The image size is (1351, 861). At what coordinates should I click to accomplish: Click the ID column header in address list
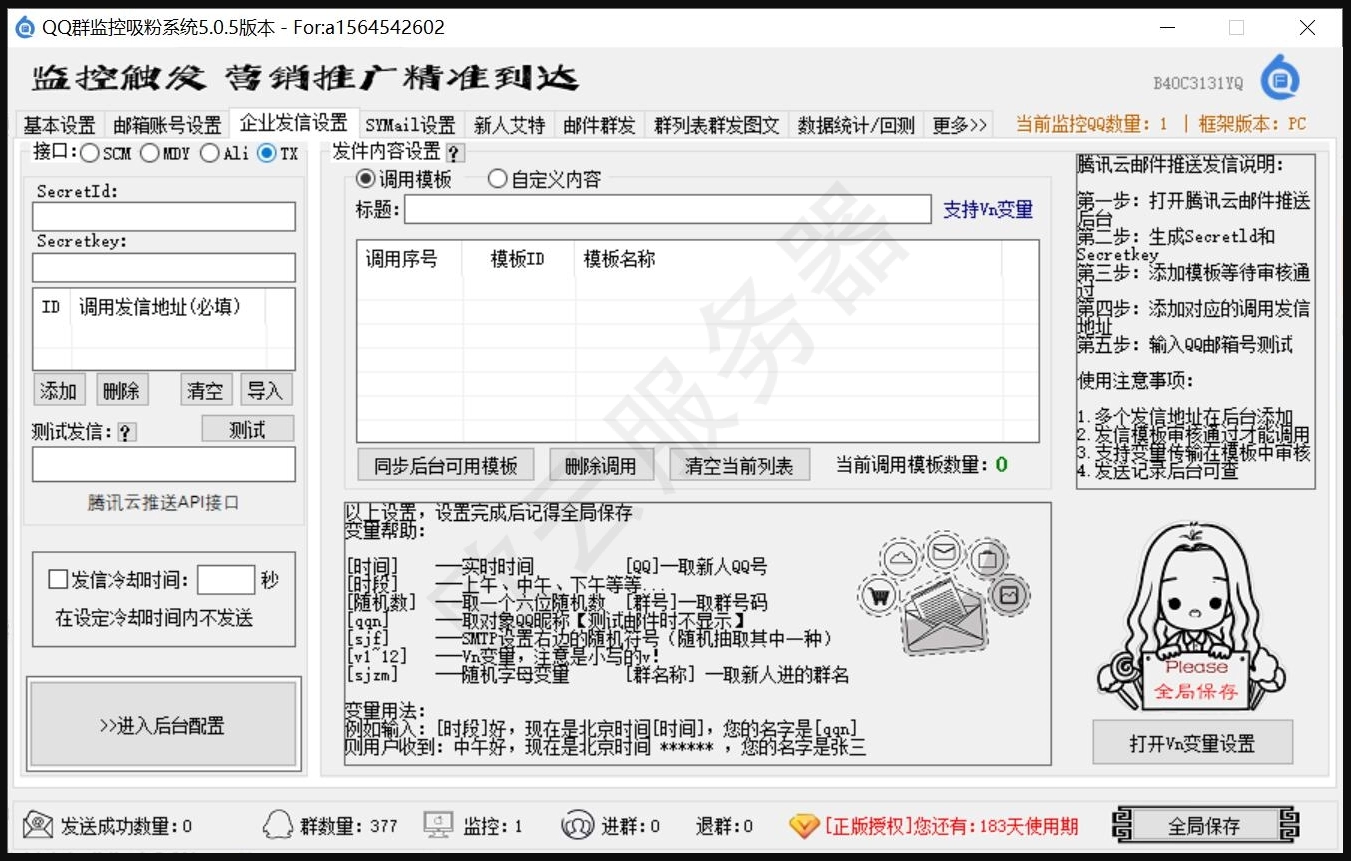pyautogui.click(x=52, y=307)
